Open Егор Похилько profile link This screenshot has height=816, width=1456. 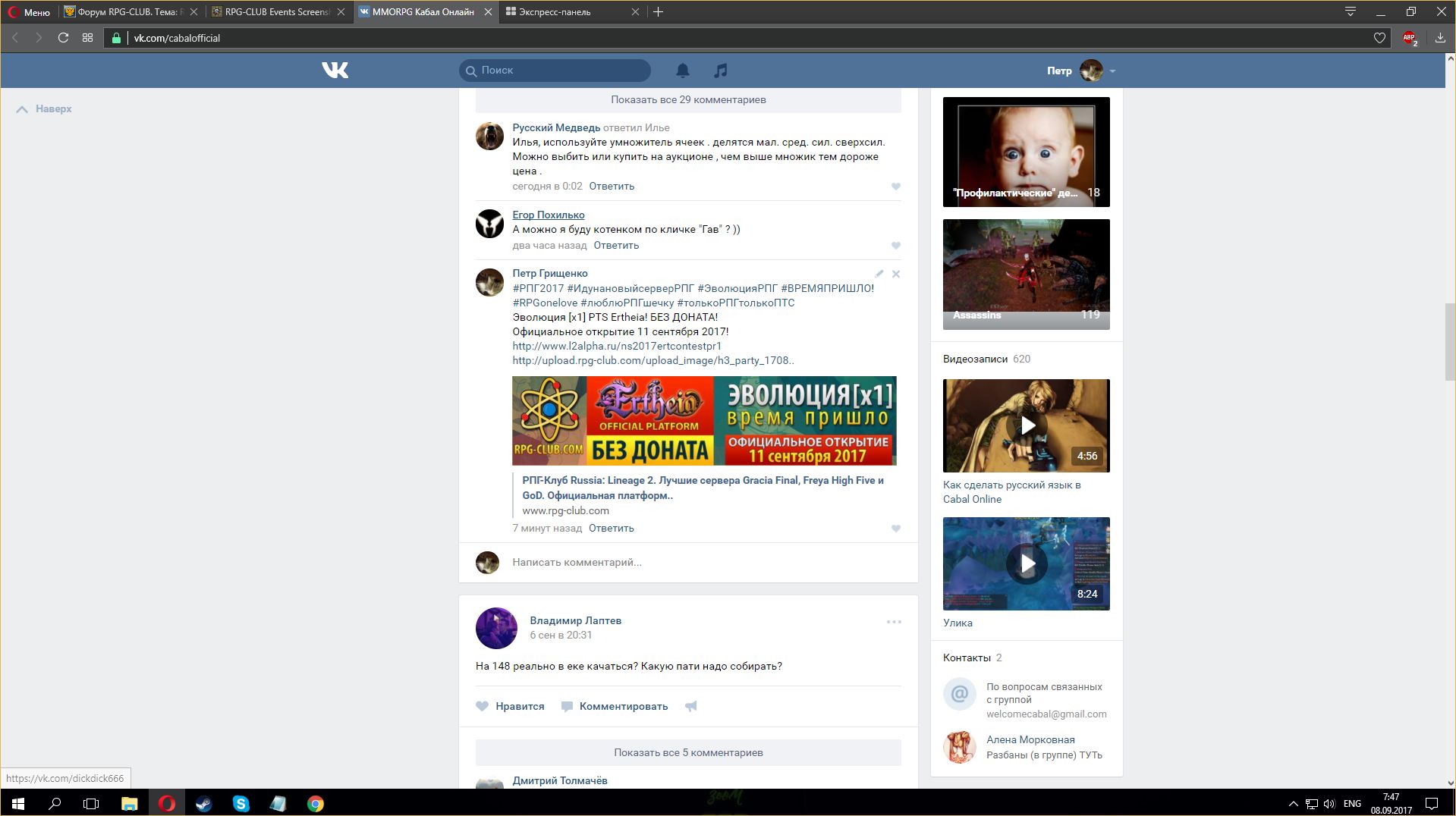[x=549, y=215]
